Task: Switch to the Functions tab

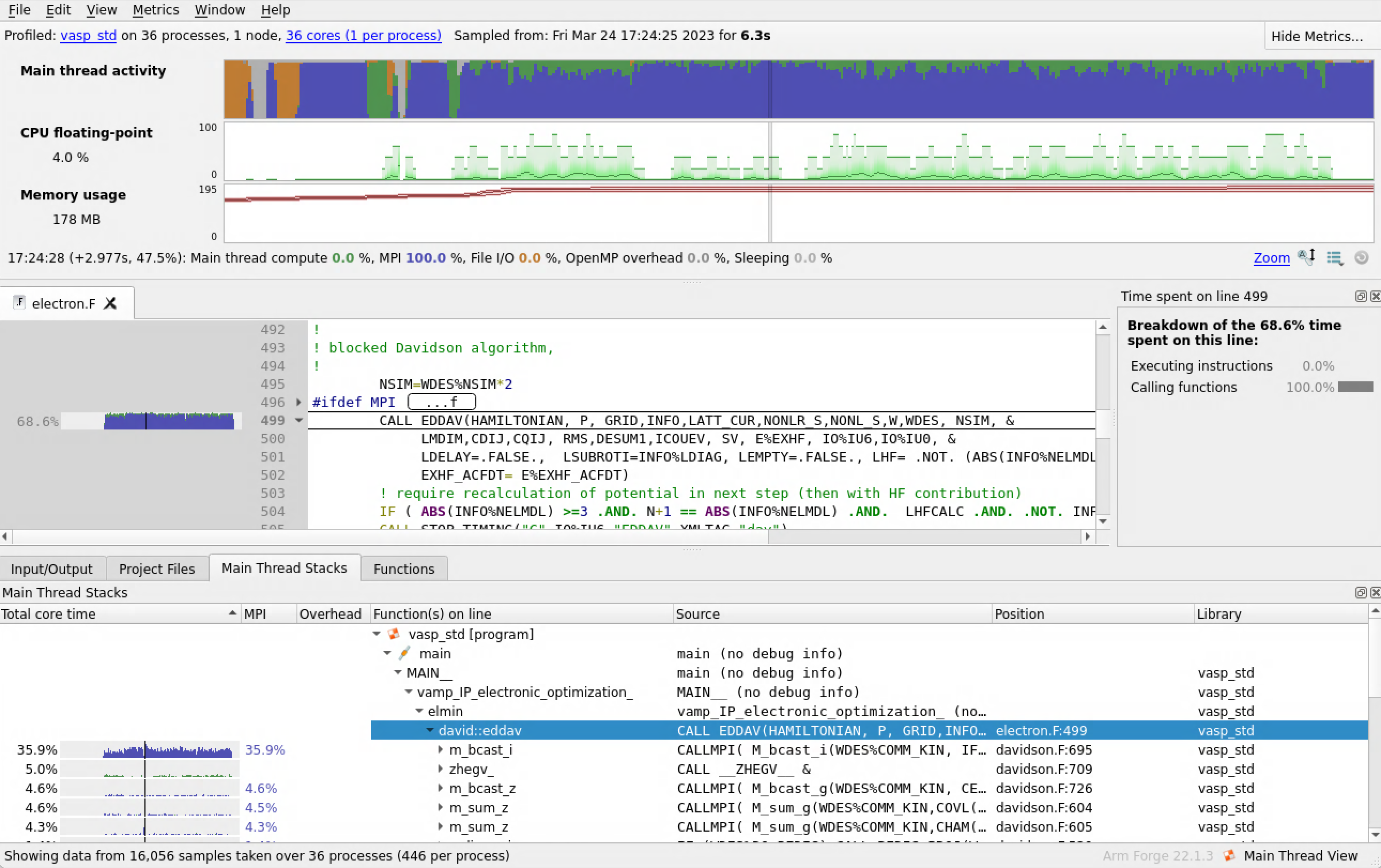Action: [x=404, y=569]
